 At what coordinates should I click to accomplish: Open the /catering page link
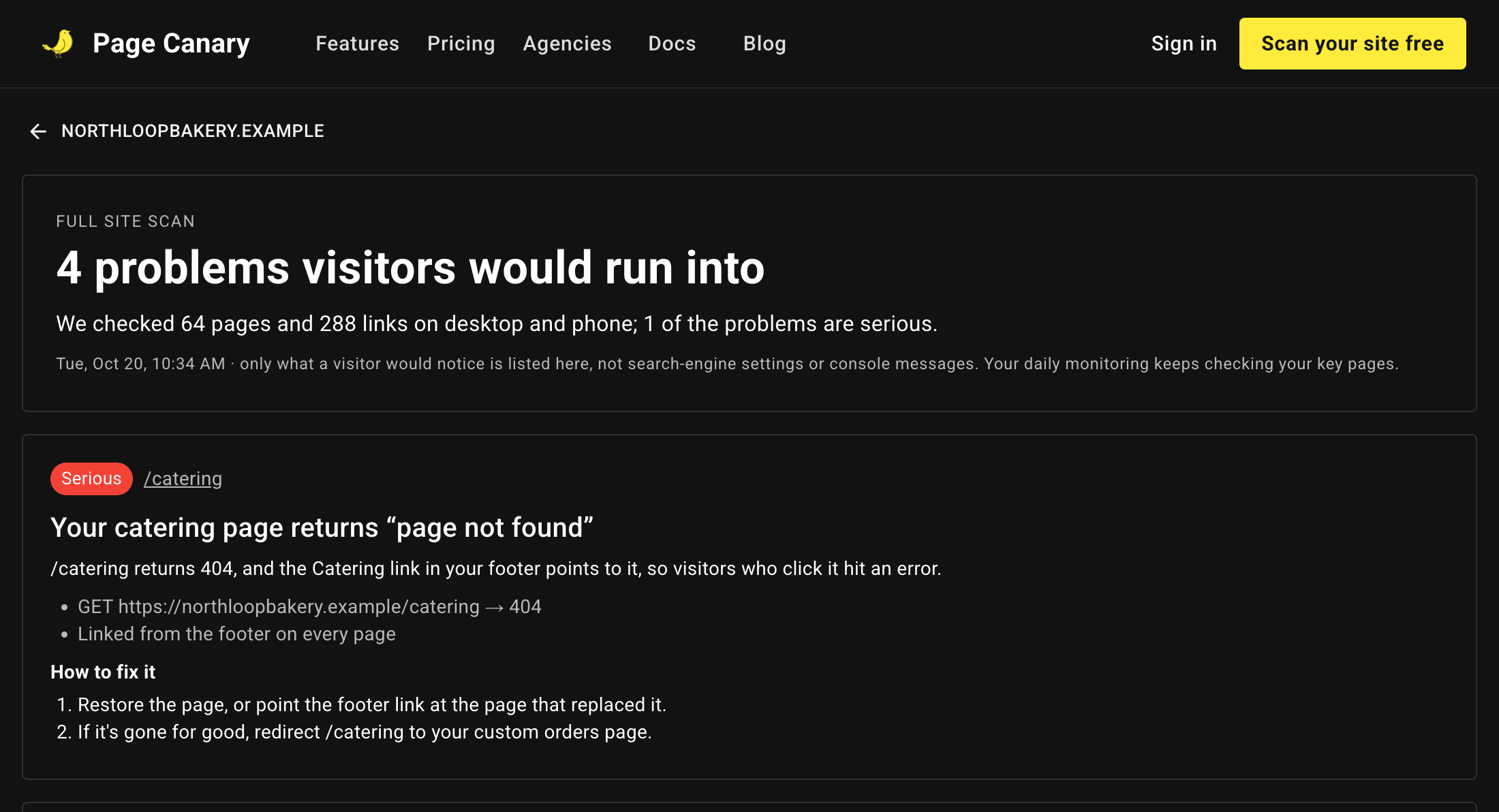coord(183,479)
